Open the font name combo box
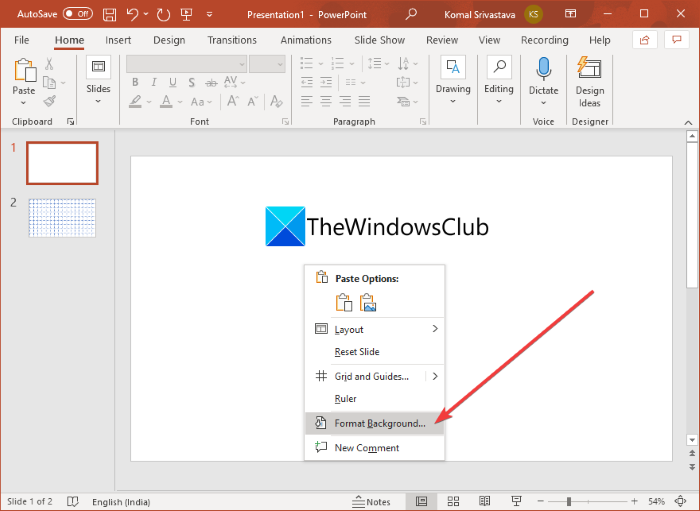 [186, 64]
